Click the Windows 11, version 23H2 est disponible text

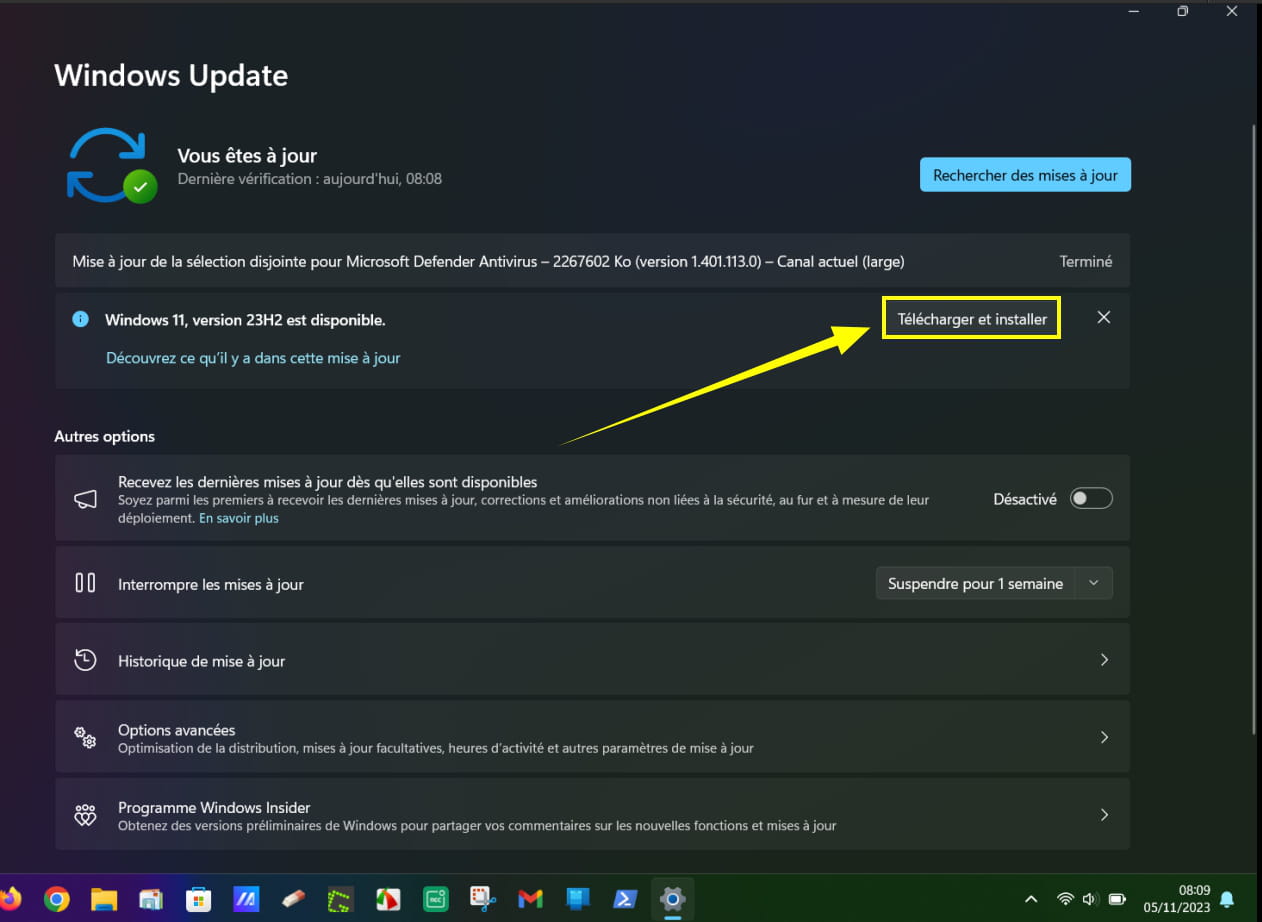pos(245,320)
